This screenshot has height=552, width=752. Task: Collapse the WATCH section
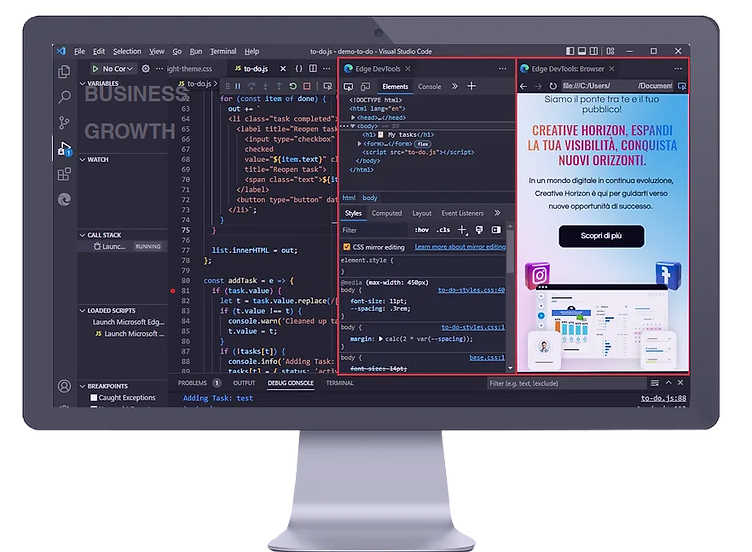pos(82,159)
